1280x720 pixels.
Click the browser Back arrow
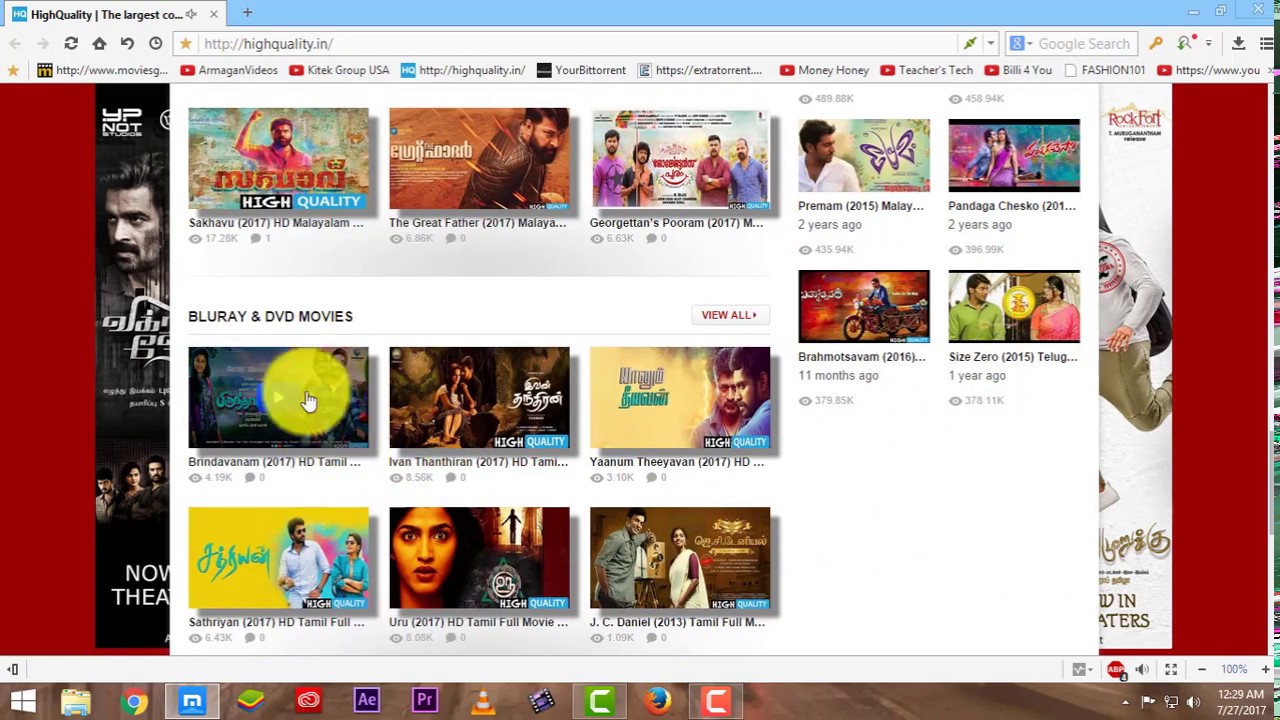[14, 44]
